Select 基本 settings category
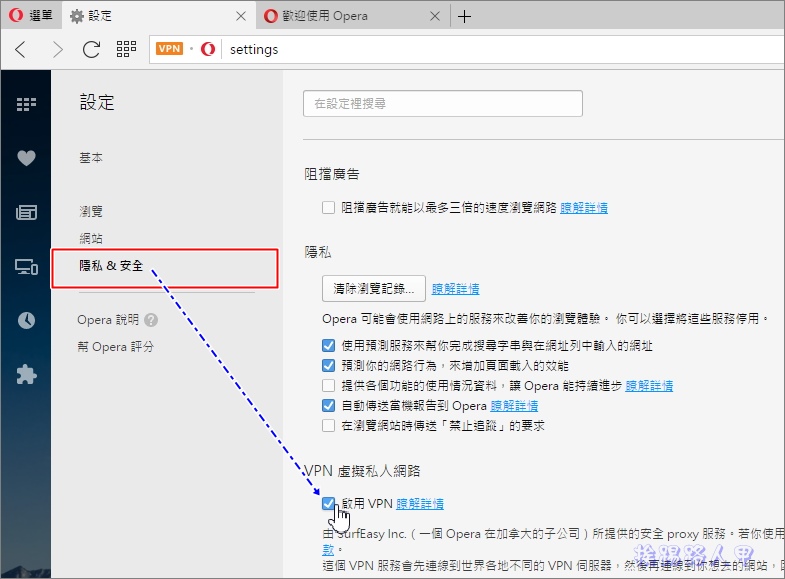The height and width of the screenshot is (579, 785). click(91, 158)
